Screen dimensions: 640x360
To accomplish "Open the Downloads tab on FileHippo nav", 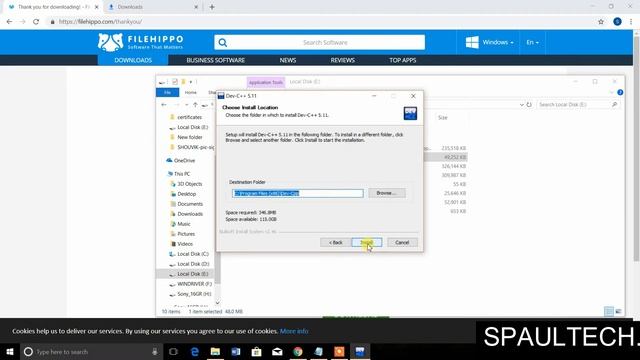I will (x=133, y=60).
